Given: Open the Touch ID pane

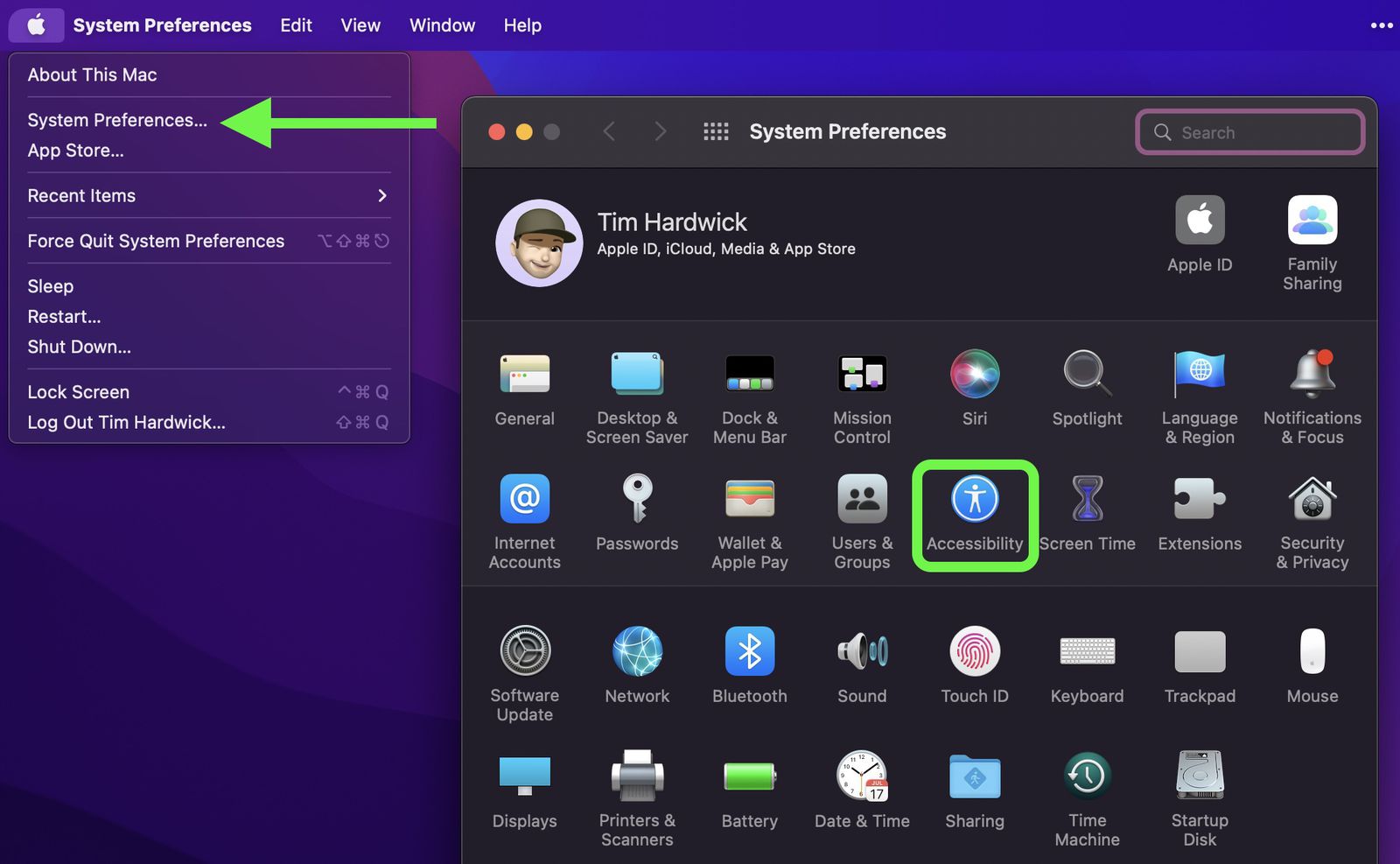Looking at the screenshot, I should (x=974, y=664).
